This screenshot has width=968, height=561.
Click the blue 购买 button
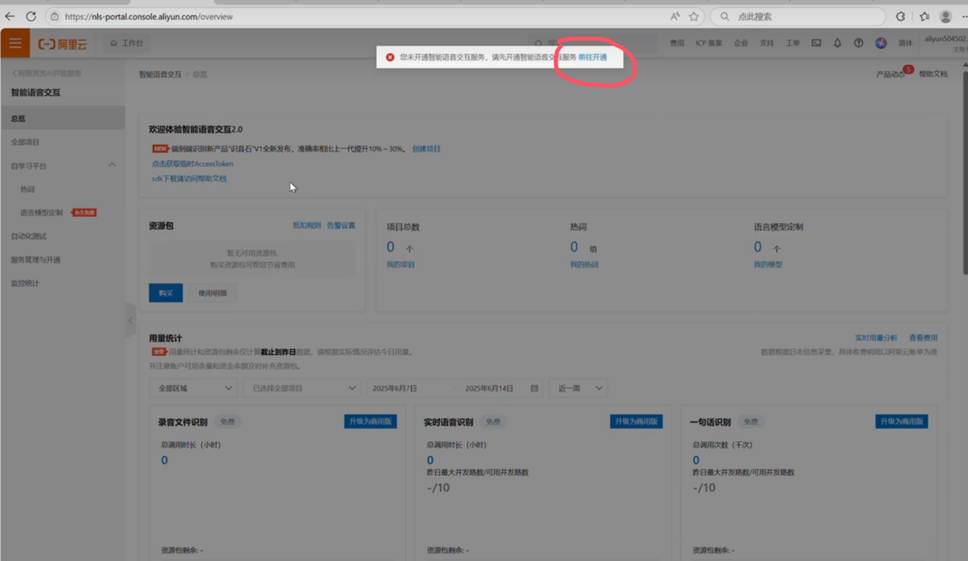click(x=165, y=293)
